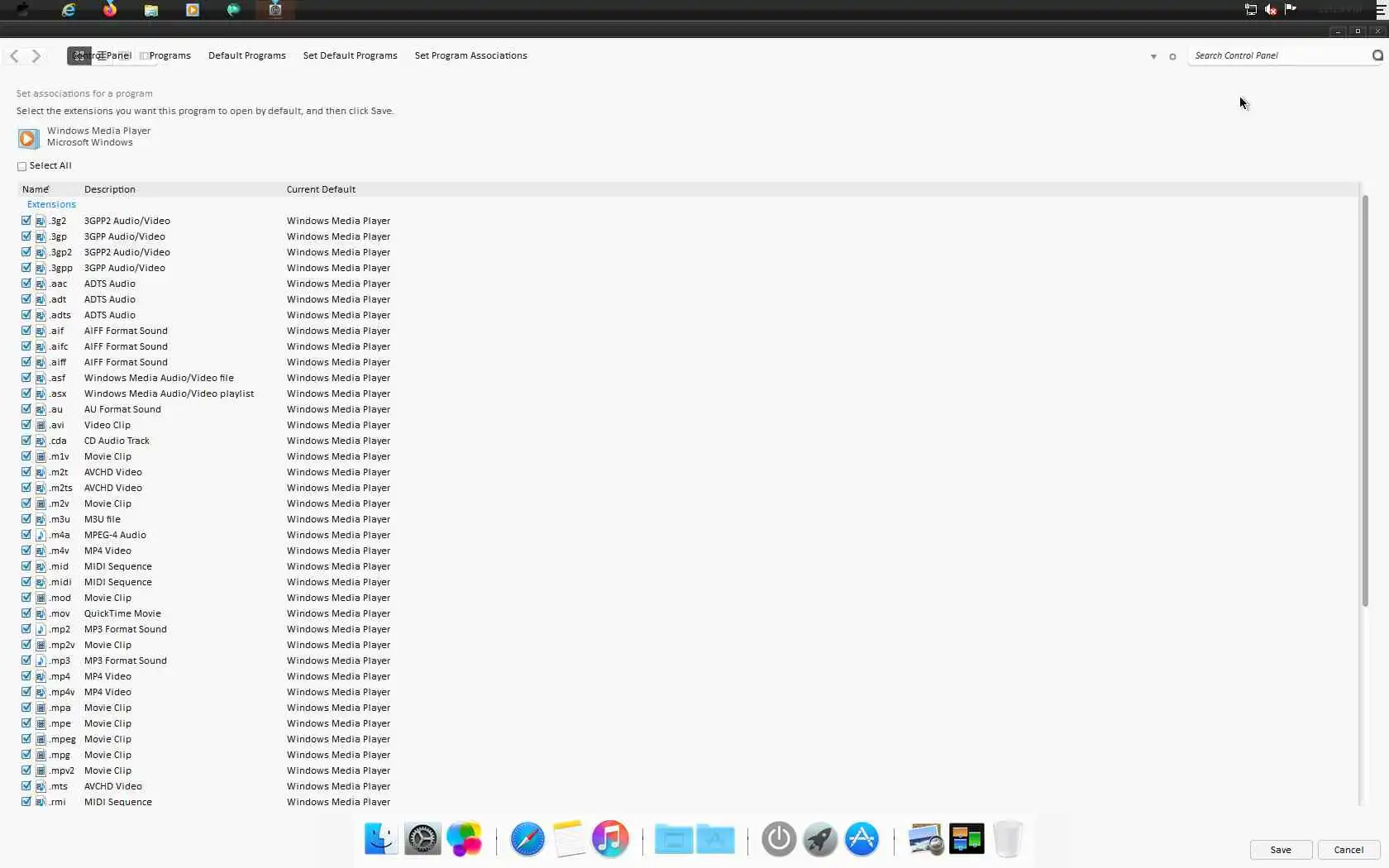Sort by Name column header
The width and height of the screenshot is (1389, 868).
pos(36,189)
